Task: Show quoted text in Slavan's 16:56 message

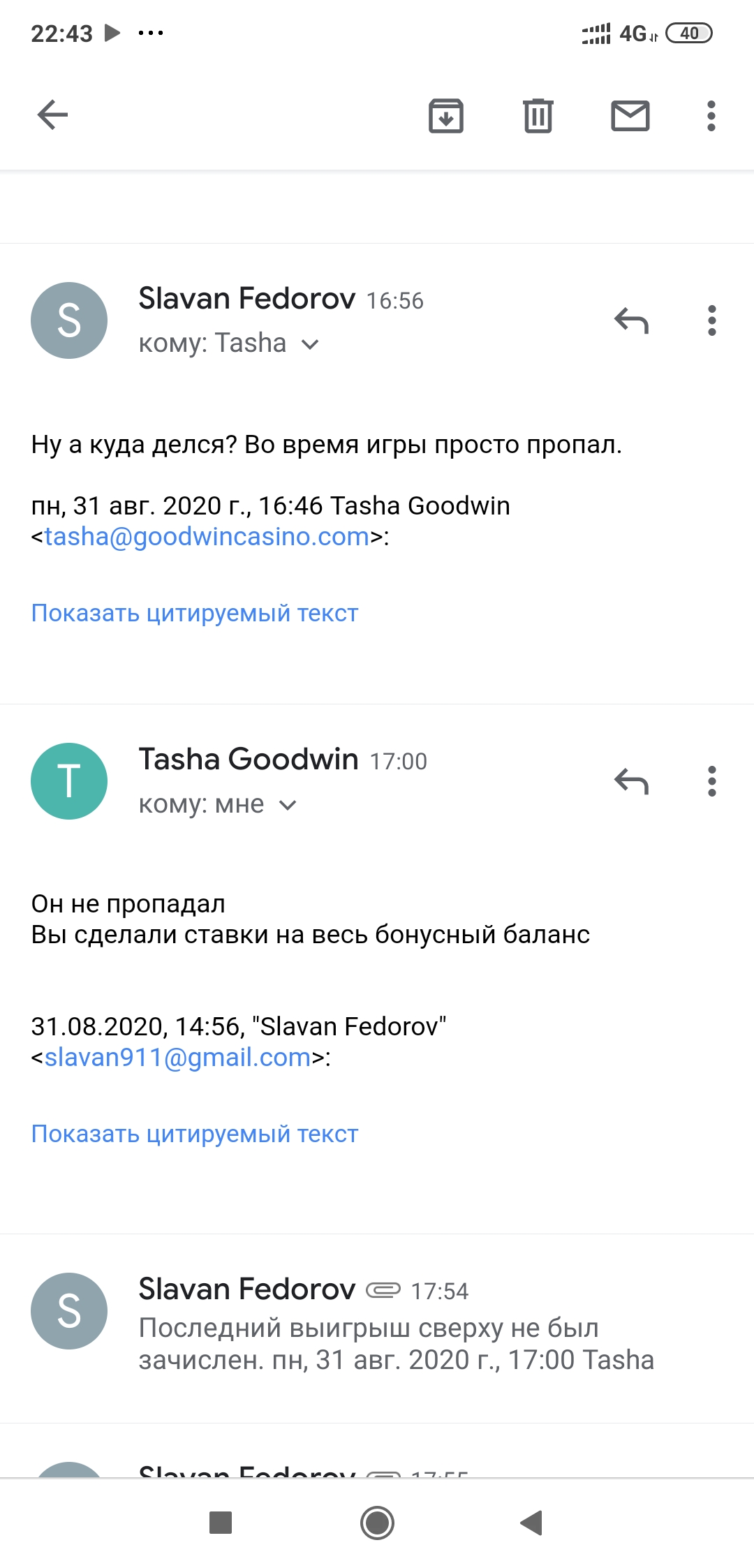Action: tap(195, 613)
